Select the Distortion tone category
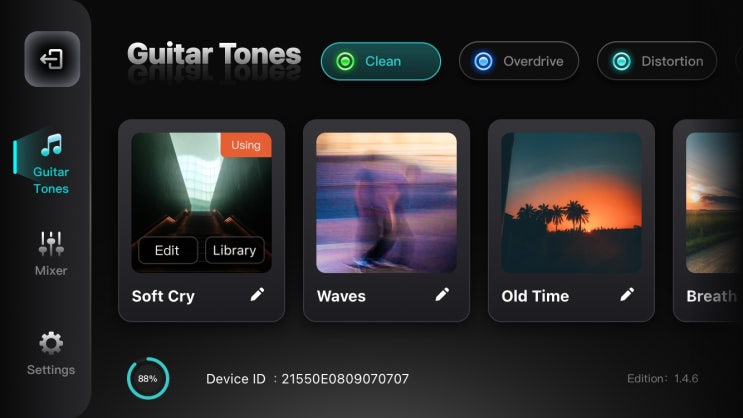743x418 pixels. (657, 61)
